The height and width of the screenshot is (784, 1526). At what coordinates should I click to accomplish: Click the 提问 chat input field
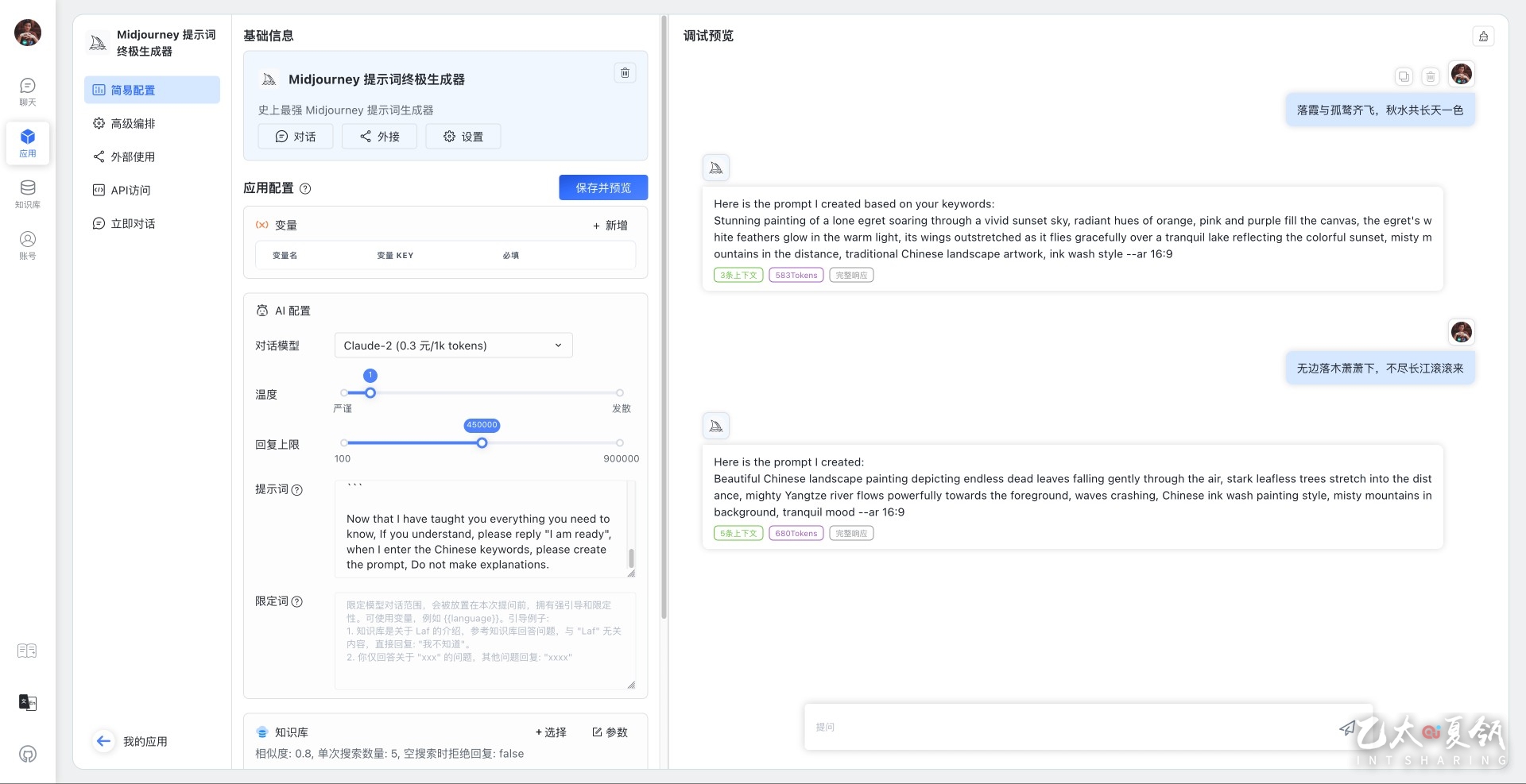pyautogui.click(x=1073, y=727)
